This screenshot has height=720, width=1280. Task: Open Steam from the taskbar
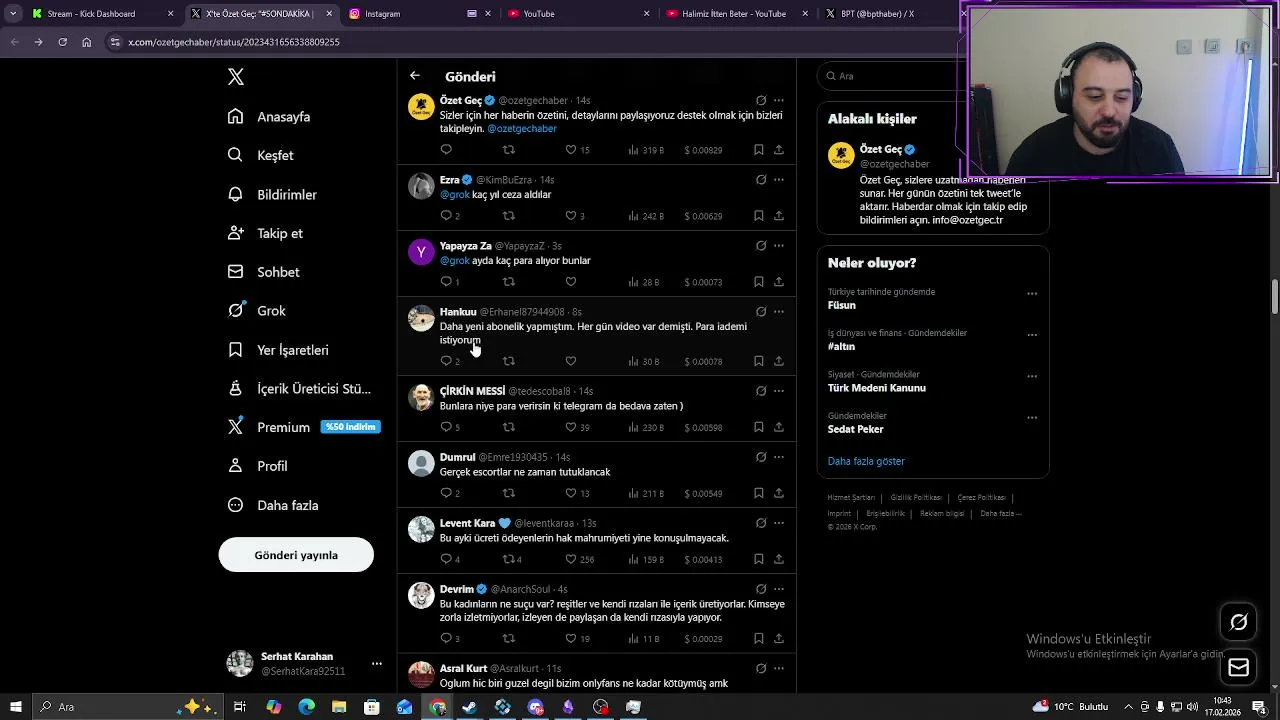470,707
